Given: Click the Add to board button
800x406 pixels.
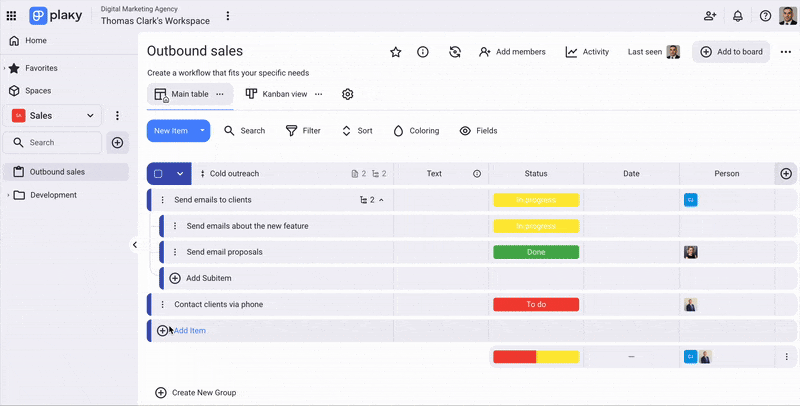Looking at the screenshot, I should [731, 52].
